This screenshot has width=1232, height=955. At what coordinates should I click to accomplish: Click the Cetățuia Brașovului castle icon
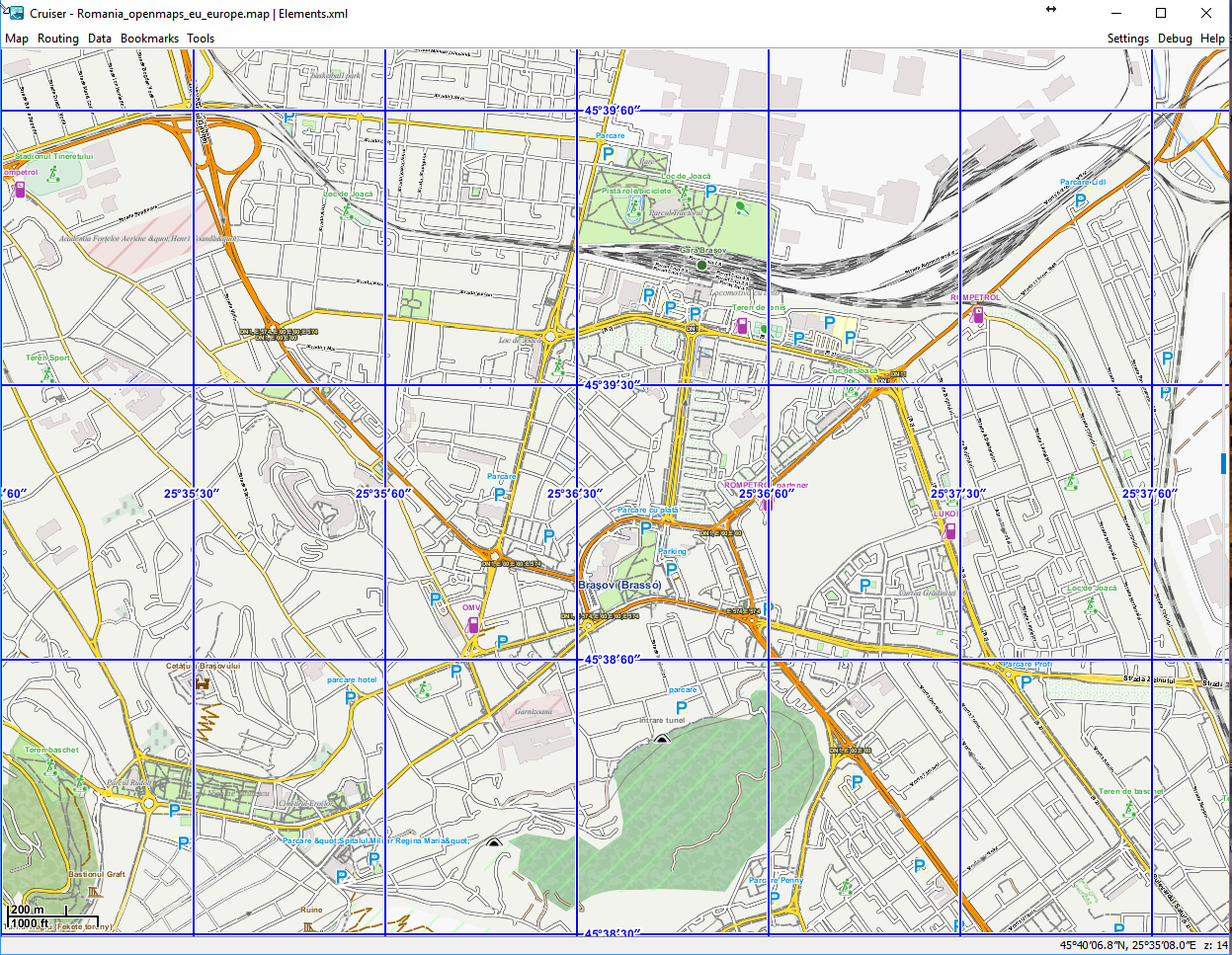point(204,682)
